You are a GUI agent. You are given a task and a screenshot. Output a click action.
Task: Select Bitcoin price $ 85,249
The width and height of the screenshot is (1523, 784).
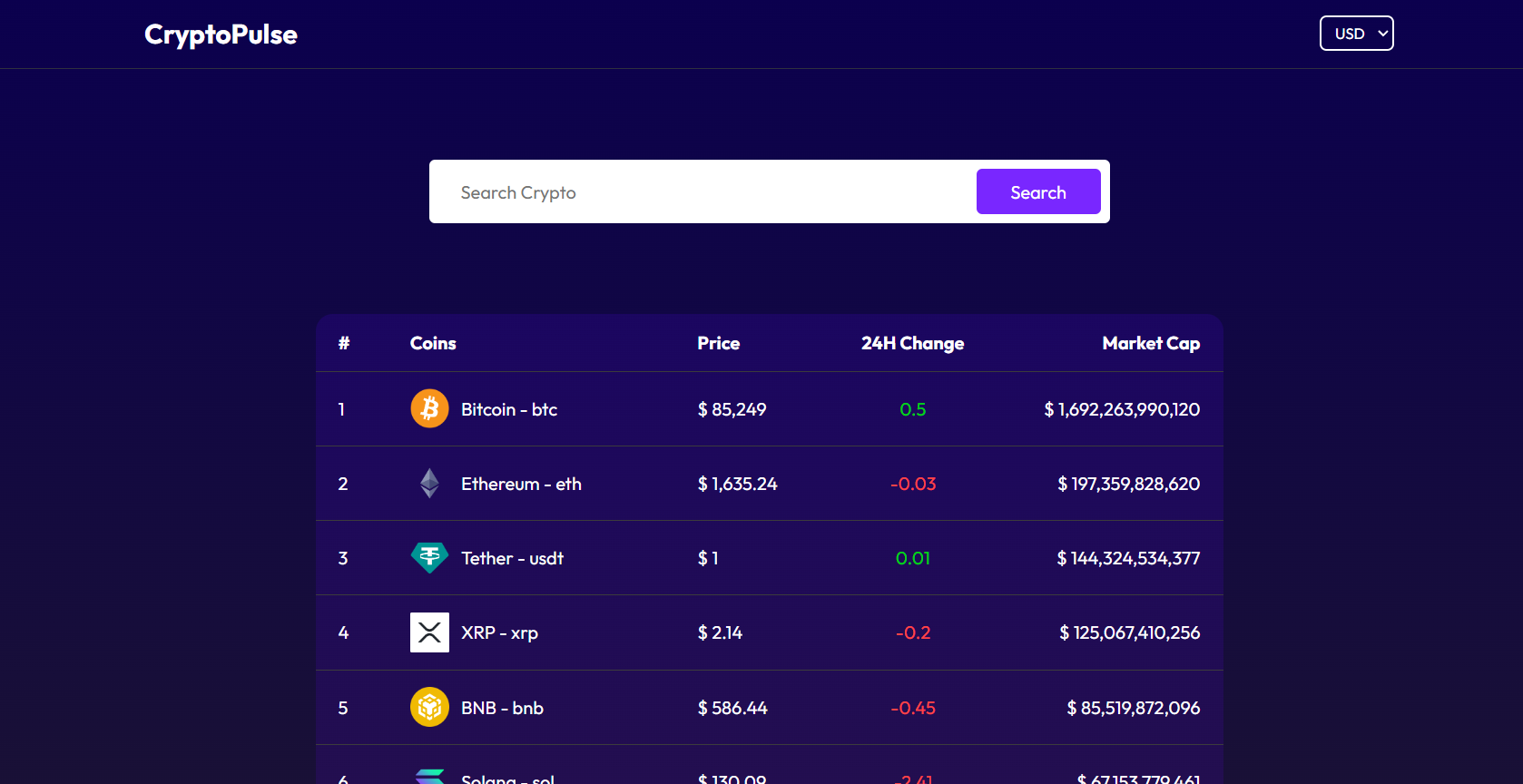click(x=732, y=409)
